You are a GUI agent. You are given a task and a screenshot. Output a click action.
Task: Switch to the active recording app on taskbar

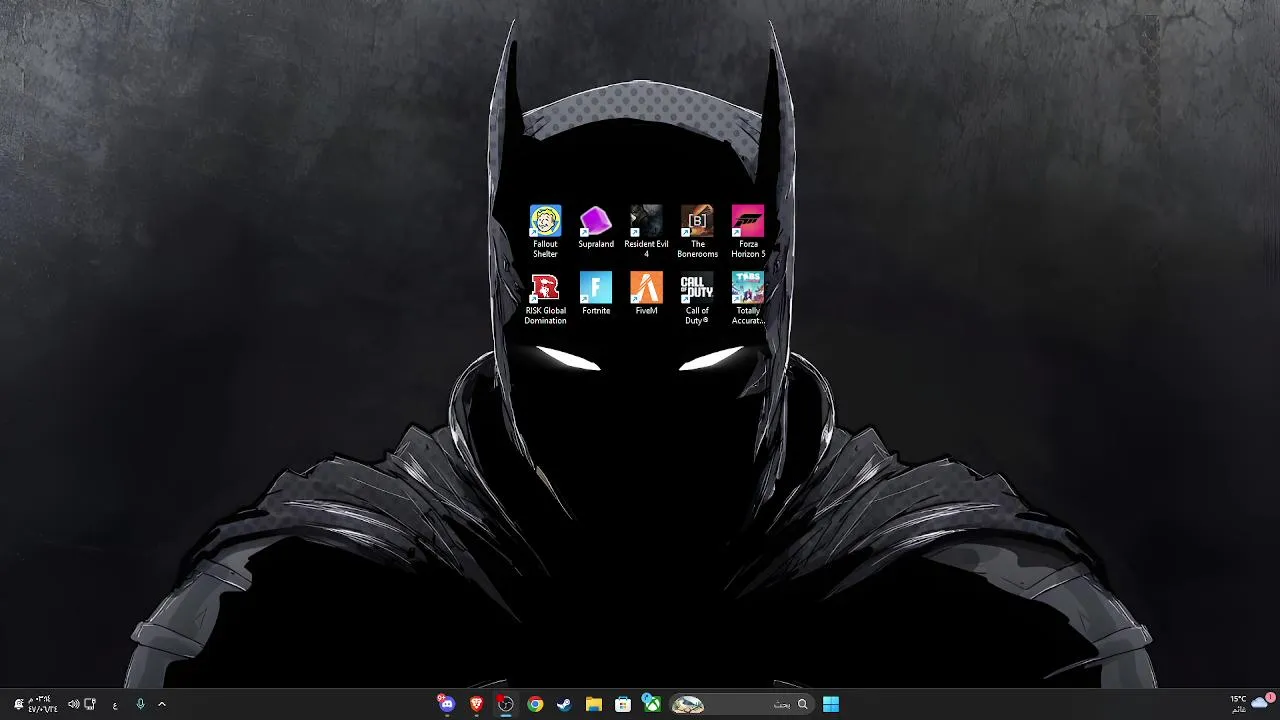point(505,704)
